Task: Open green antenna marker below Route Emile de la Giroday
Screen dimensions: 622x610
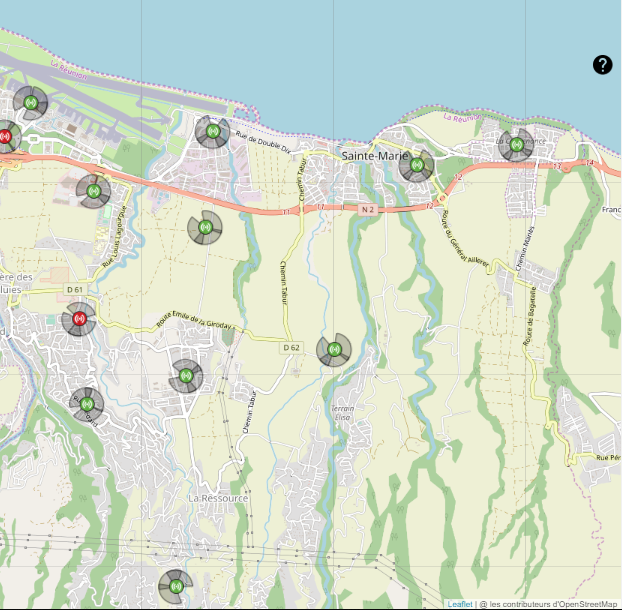Action: point(185,376)
